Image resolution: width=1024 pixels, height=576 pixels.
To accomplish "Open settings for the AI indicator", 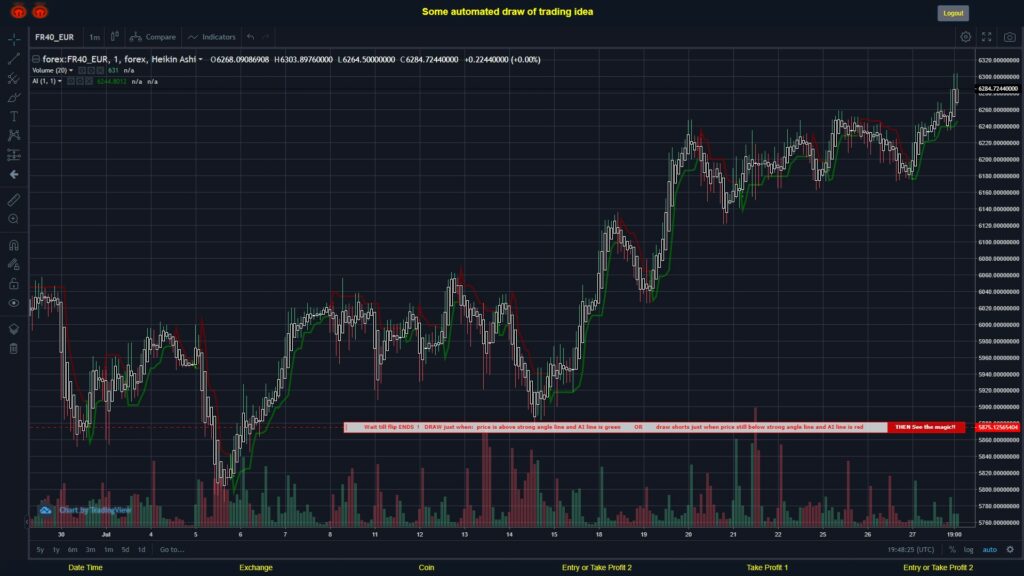I will click(x=80, y=82).
